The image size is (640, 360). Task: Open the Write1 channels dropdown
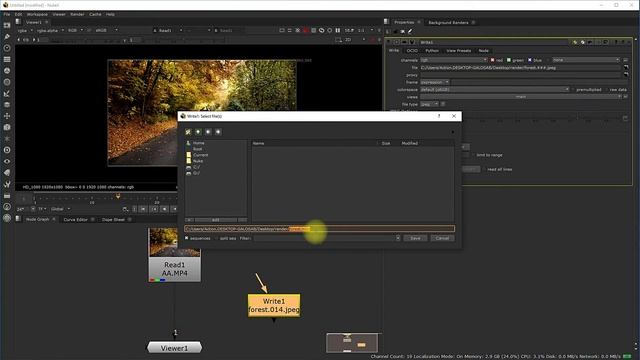click(453, 60)
